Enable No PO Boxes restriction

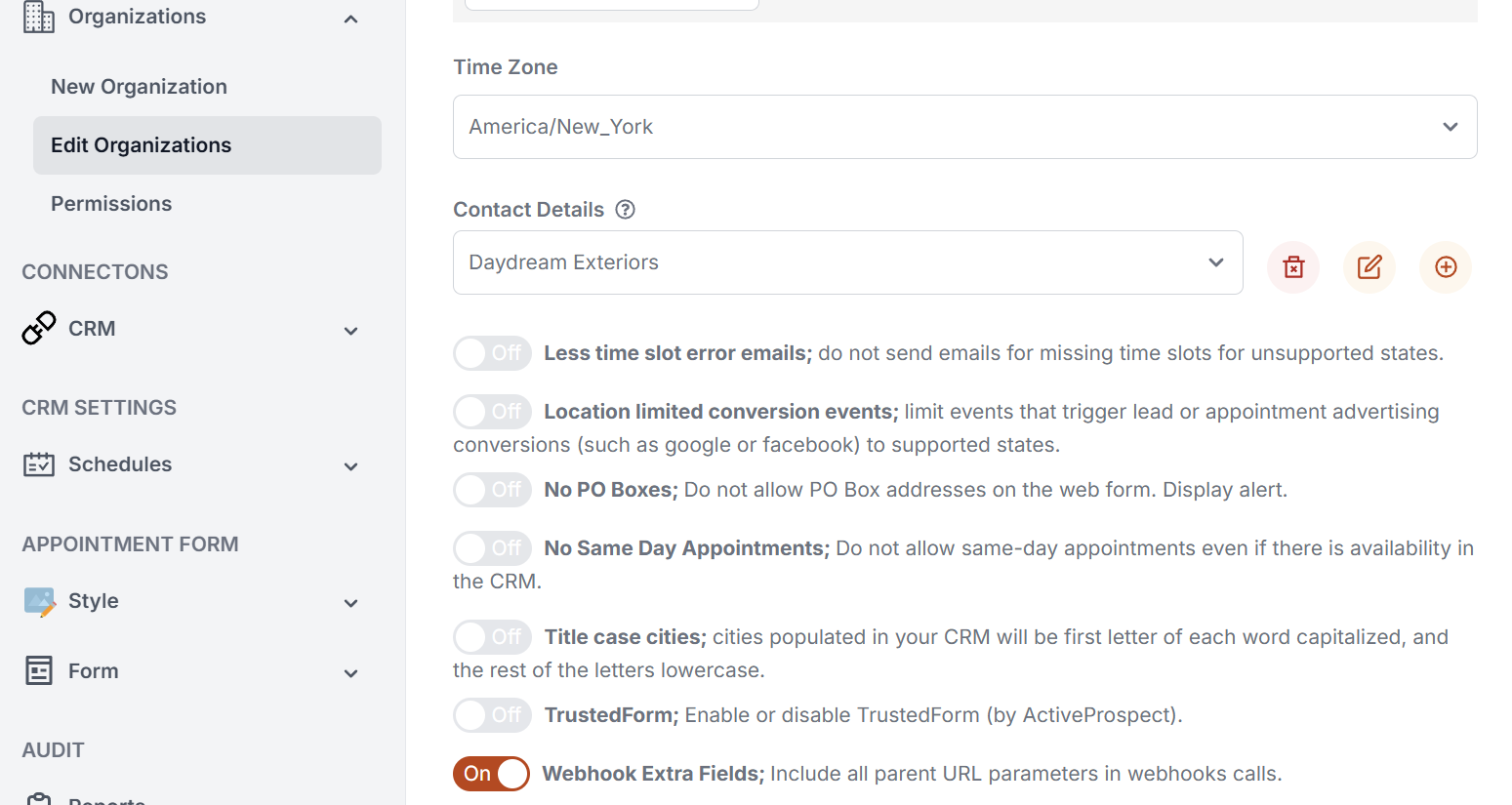492,489
